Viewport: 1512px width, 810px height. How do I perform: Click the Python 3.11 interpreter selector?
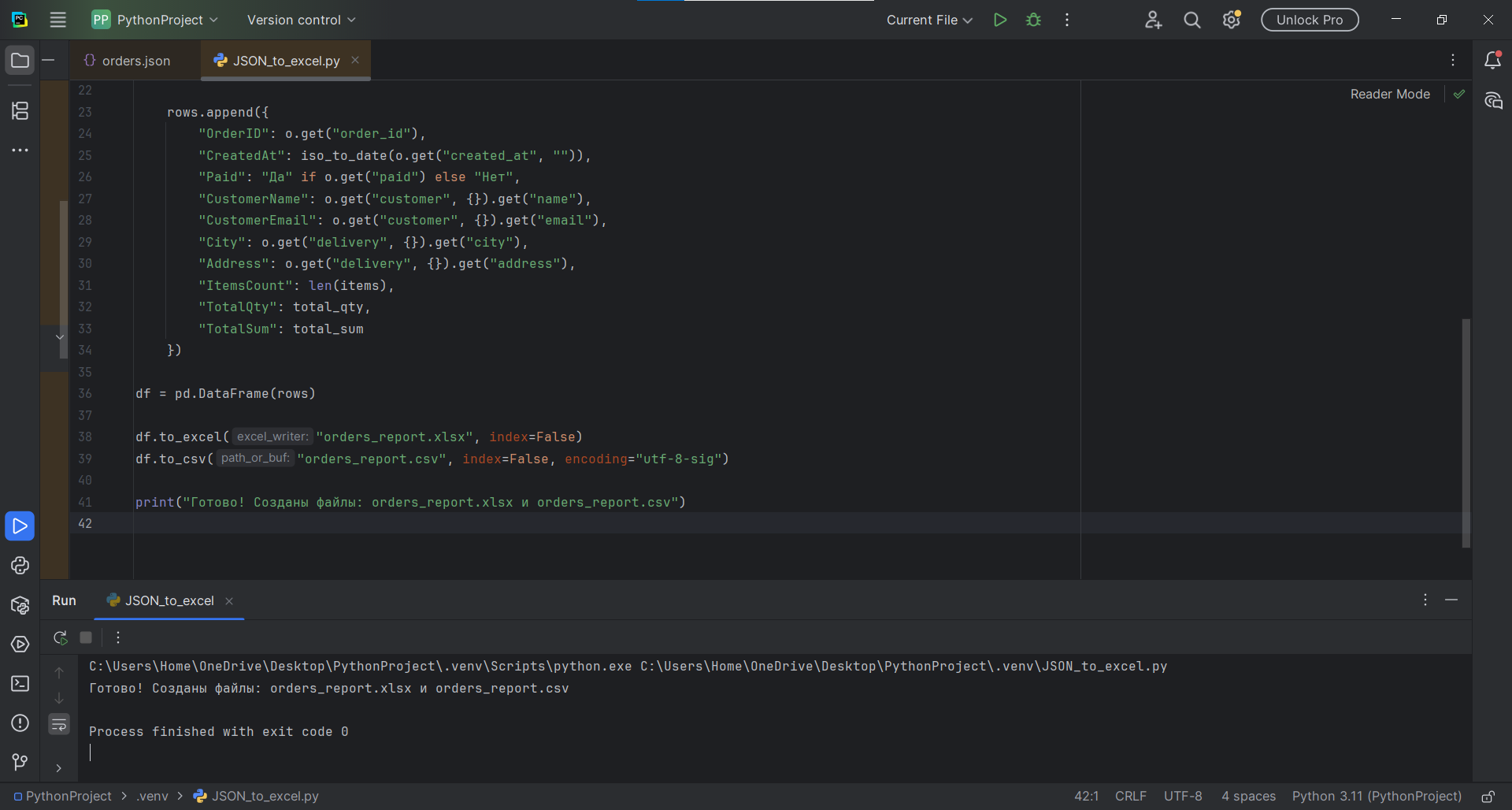click(x=1376, y=797)
